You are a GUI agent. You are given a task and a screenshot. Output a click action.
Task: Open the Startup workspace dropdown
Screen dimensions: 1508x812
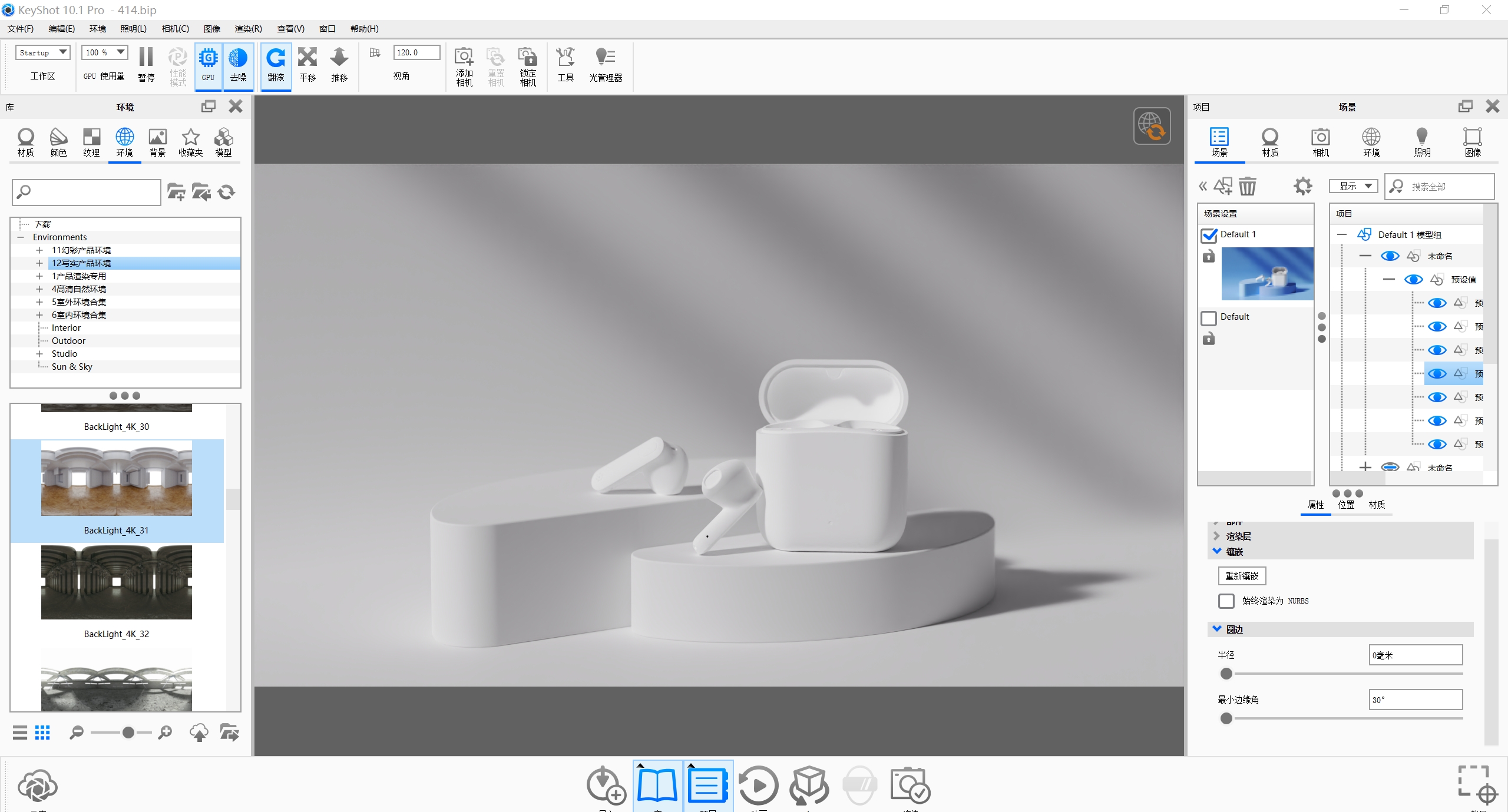pyautogui.click(x=42, y=52)
